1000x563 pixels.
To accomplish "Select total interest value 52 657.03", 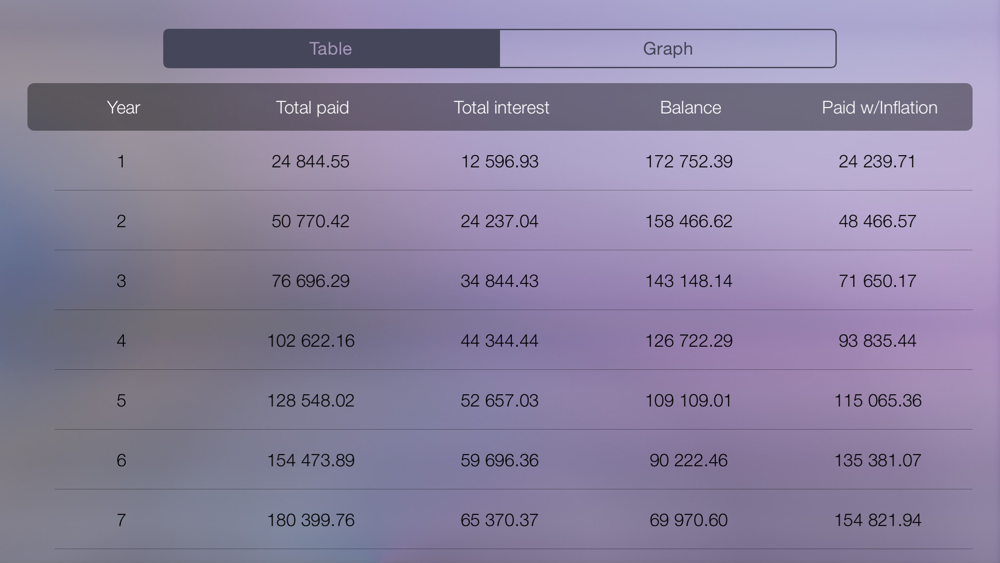I will point(499,401).
